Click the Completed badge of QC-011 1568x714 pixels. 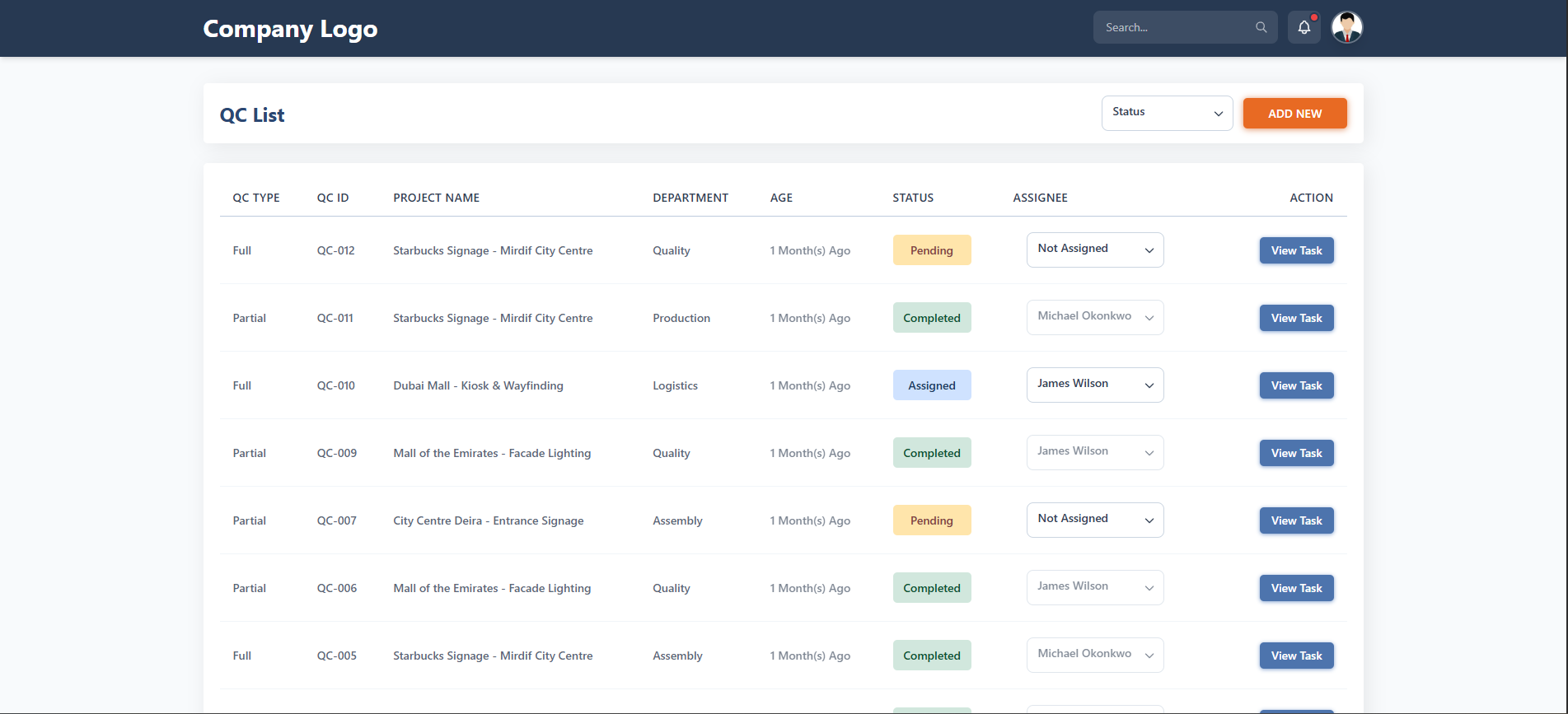click(932, 318)
